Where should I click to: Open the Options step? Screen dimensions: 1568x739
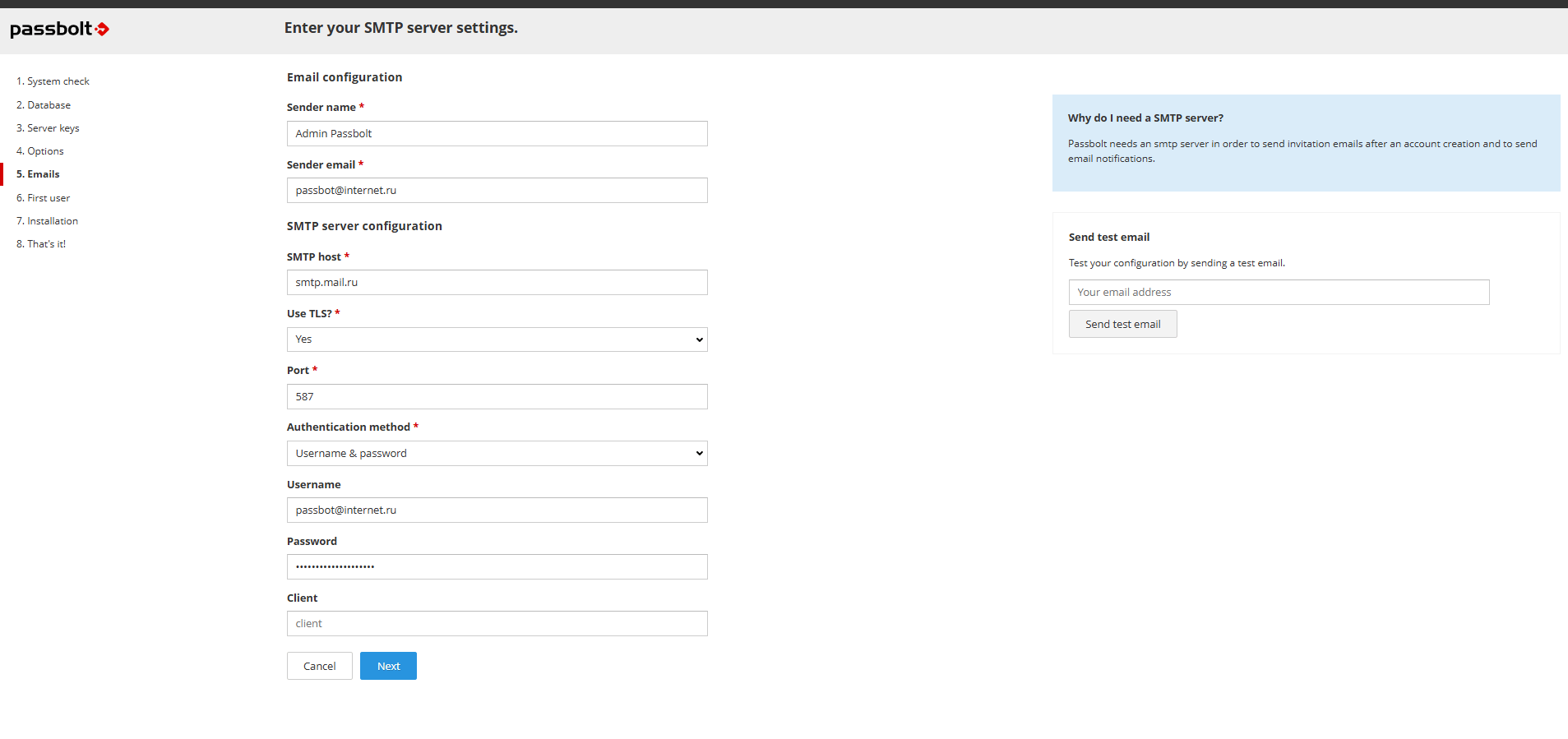(x=40, y=151)
